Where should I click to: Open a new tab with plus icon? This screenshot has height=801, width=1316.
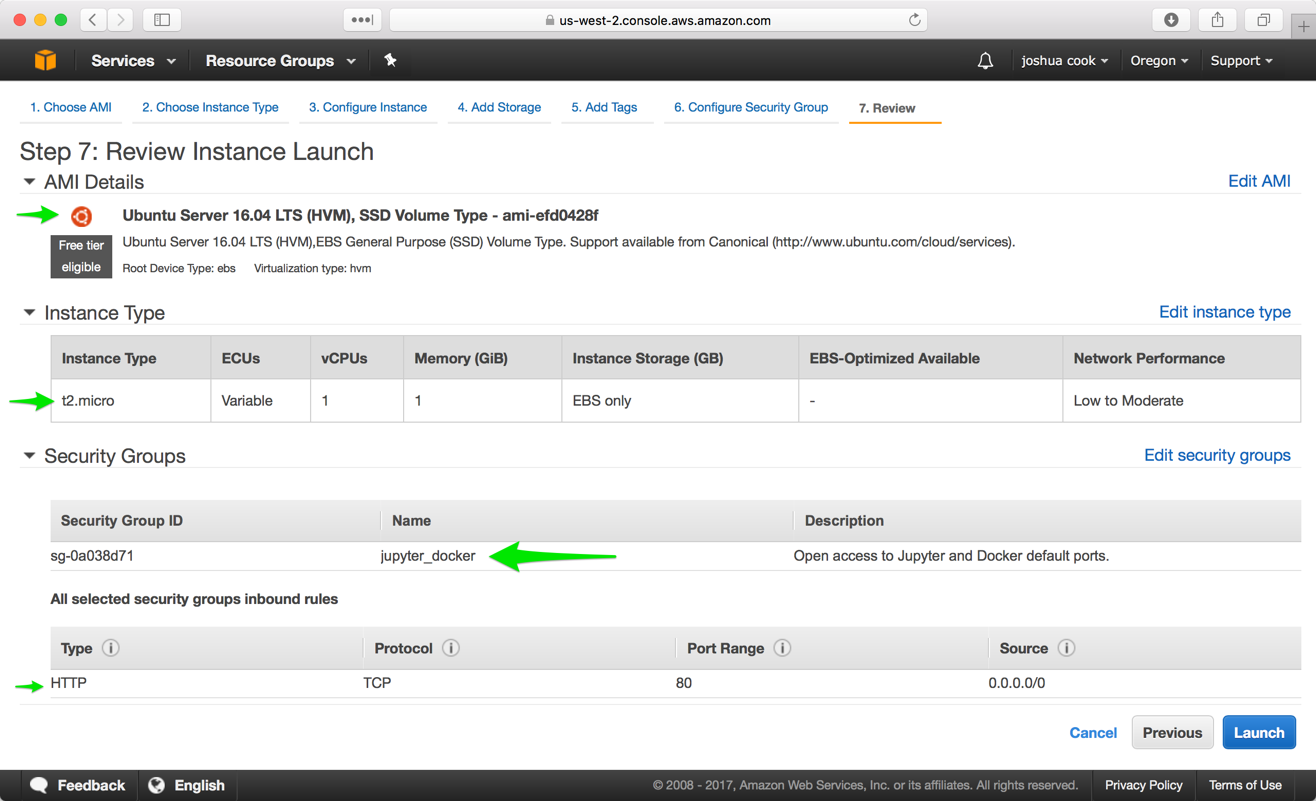tap(1303, 26)
